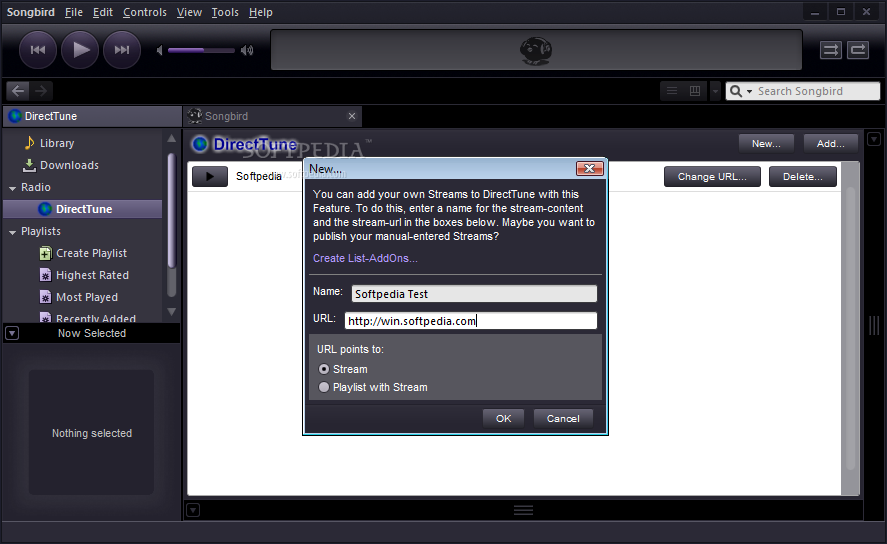
Task: Toggle shuffle mode icon
Action: tap(830, 50)
